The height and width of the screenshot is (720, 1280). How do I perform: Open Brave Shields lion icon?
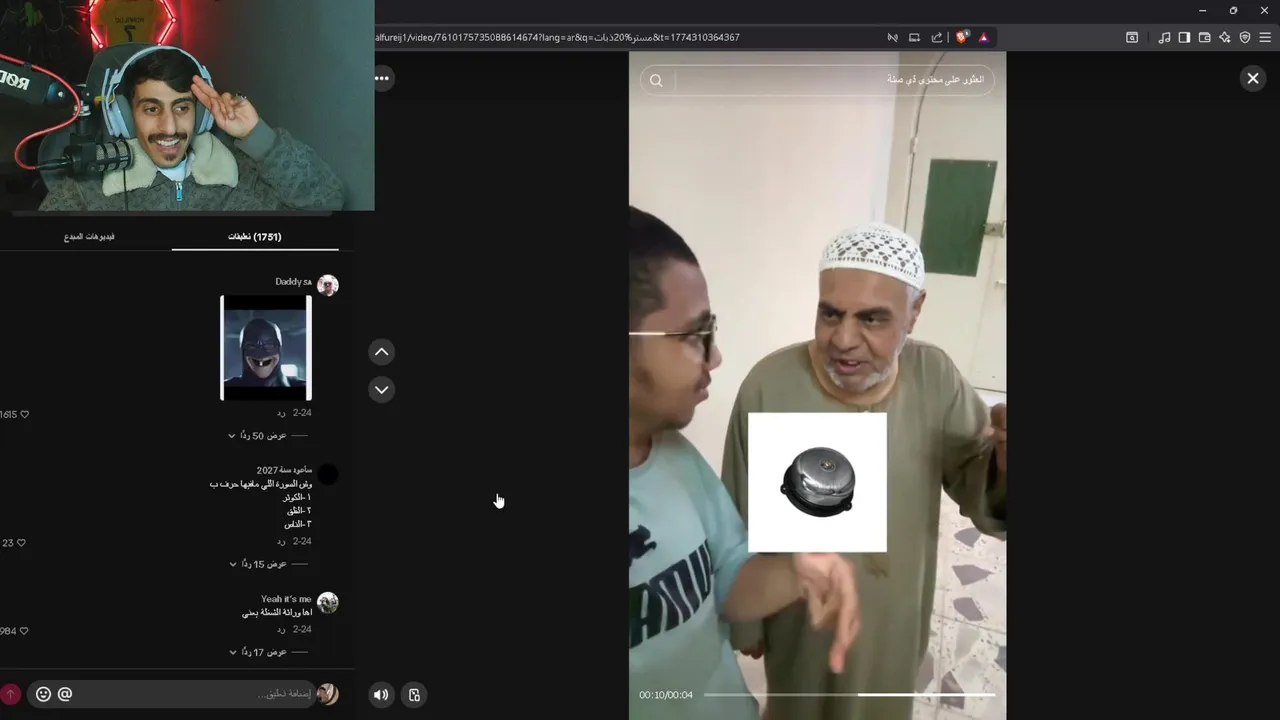(x=962, y=37)
